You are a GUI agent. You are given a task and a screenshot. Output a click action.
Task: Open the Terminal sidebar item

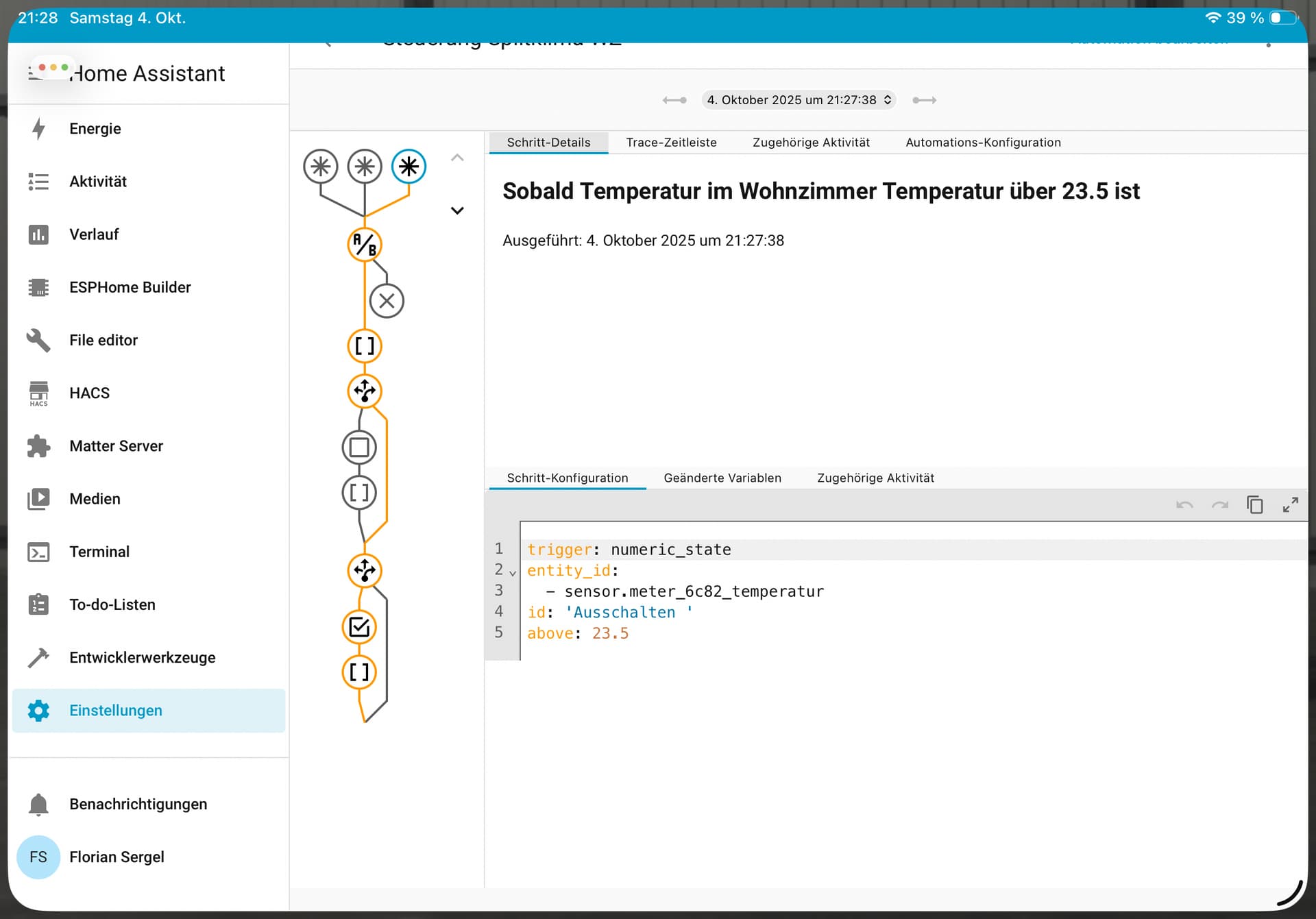99,552
